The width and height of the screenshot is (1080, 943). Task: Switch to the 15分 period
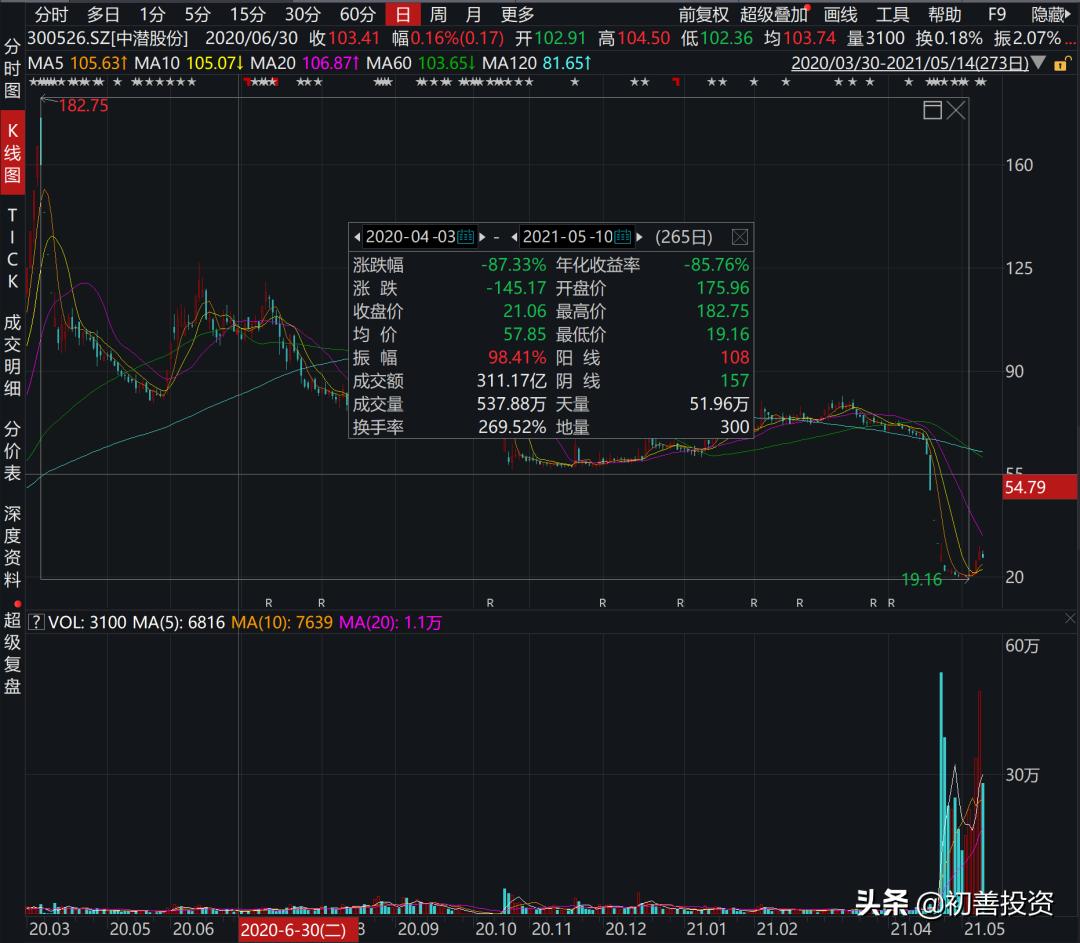click(247, 14)
